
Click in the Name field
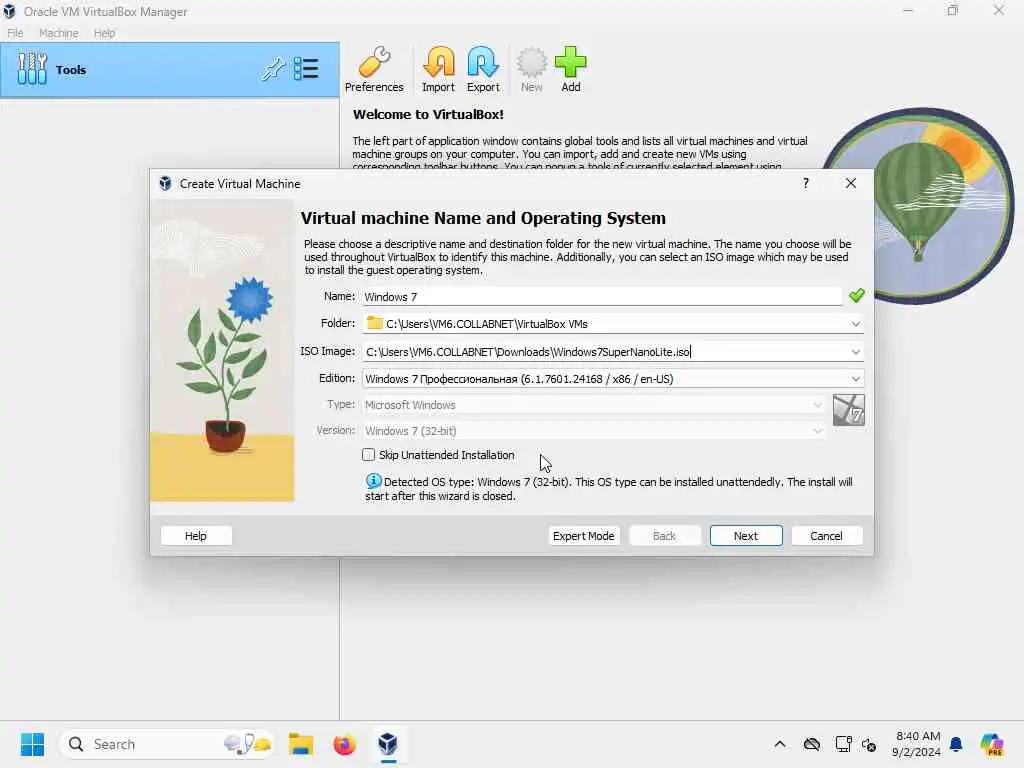click(x=601, y=296)
